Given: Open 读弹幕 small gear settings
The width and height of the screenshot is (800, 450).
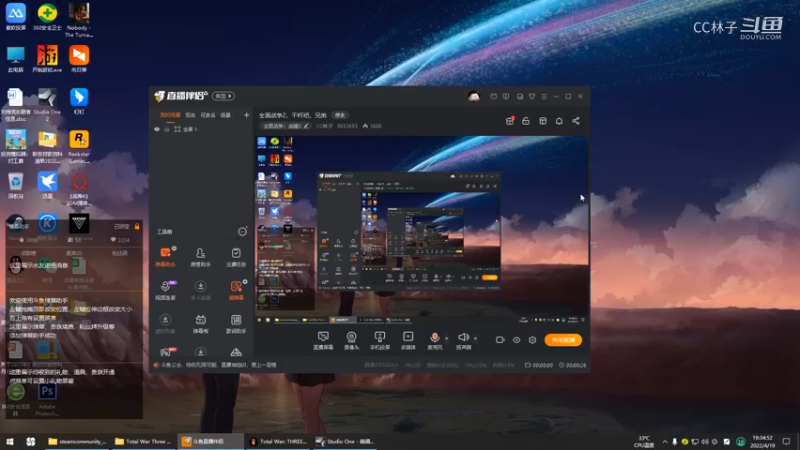Looking at the screenshot, I should (245, 282).
